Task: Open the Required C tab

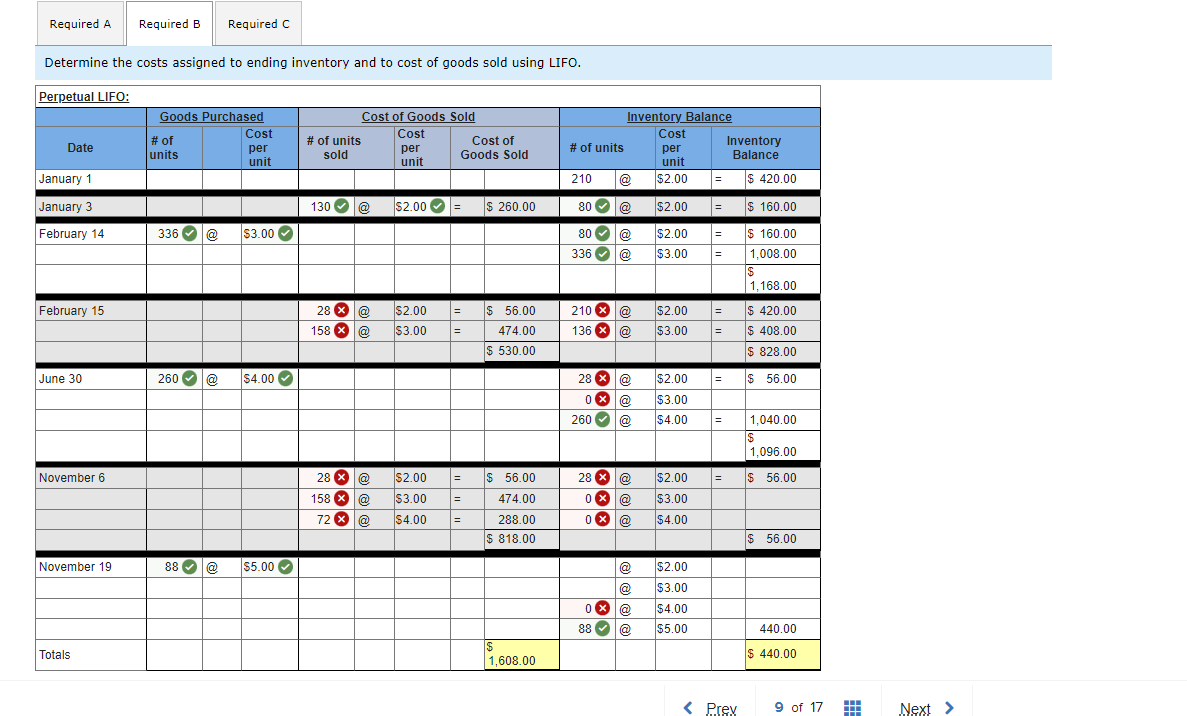Action: pos(259,24)
